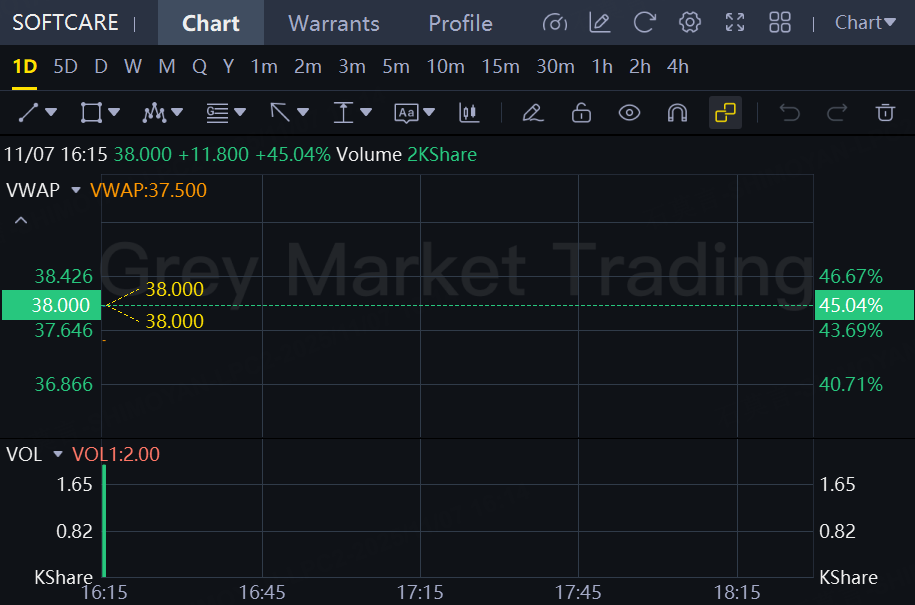Toggle the magnet snap mode
The height and width of the screenshot is (605, 915).
coord(677,113)
